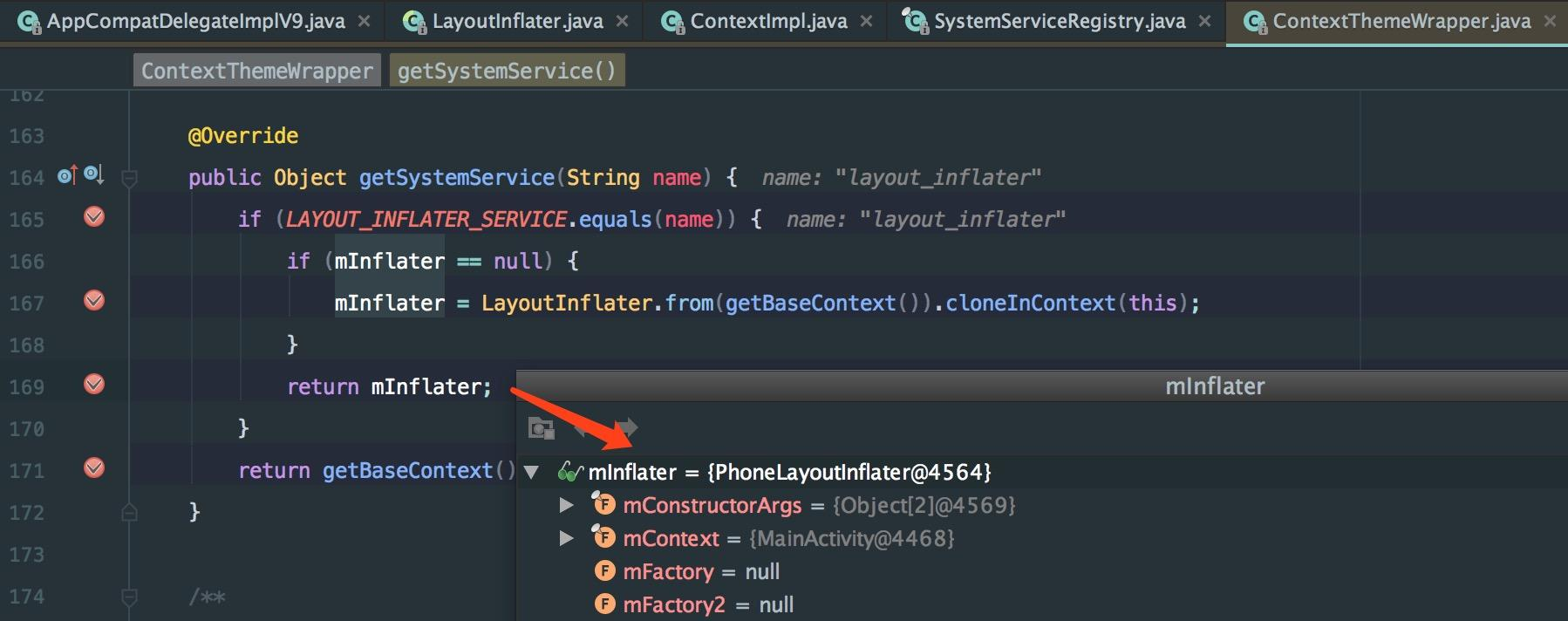Click the class icon on SystemServiceRegistry.java tab
This screenshot has height=621, width=1568.
click(x=915, y=20)
